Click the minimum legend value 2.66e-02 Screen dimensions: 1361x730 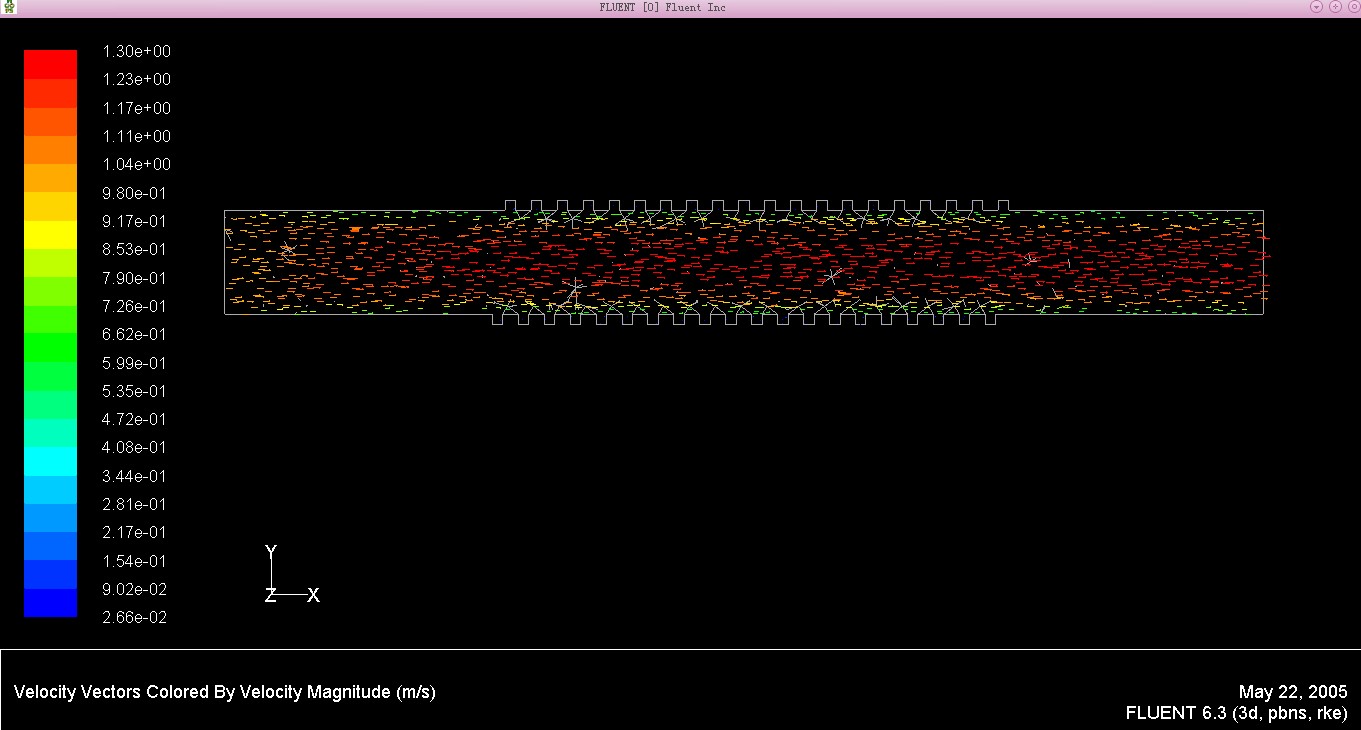[136, 618]
